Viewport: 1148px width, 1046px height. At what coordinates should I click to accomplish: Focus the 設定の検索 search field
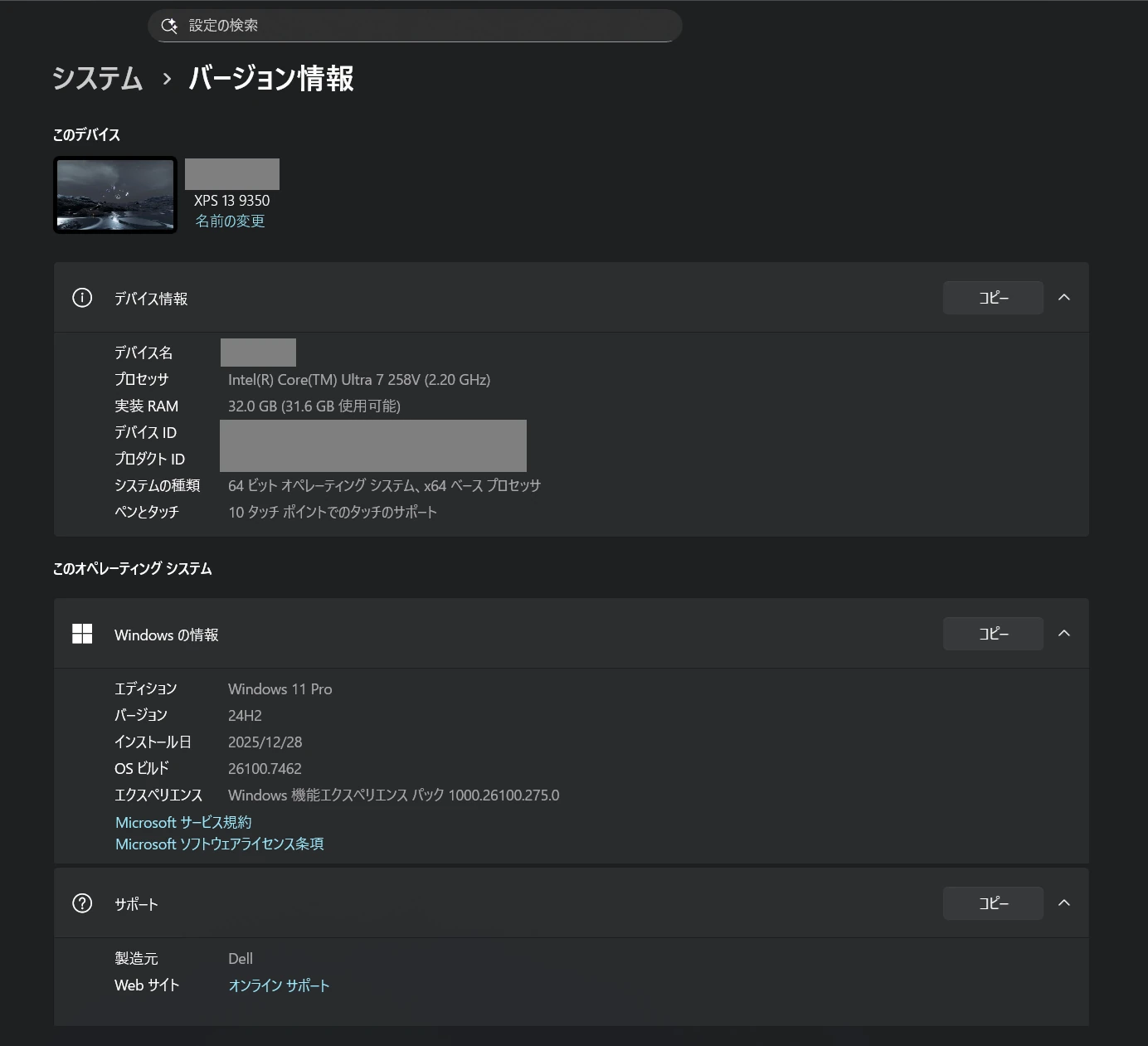point(415,26)
